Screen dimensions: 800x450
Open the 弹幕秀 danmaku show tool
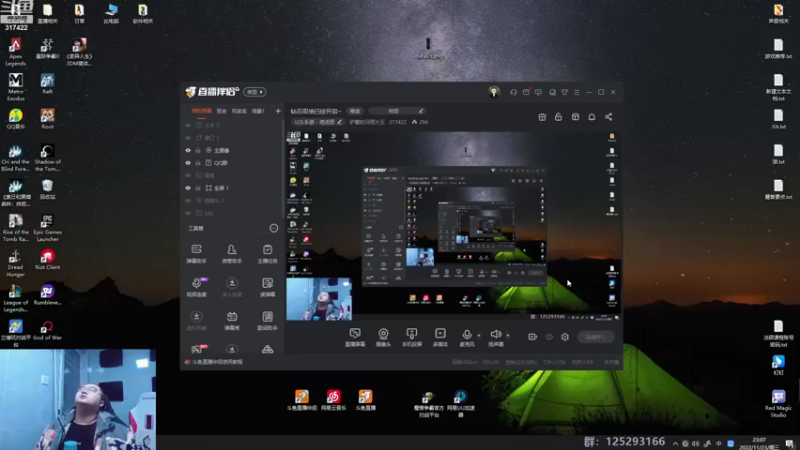232,321
